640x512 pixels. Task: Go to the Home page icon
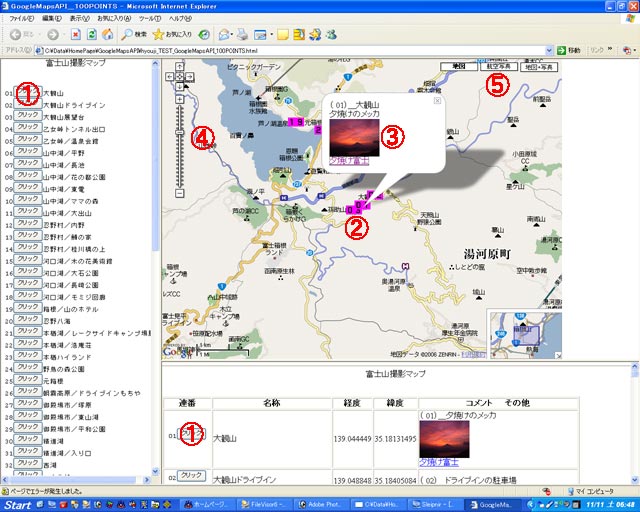tap(108, 35)
